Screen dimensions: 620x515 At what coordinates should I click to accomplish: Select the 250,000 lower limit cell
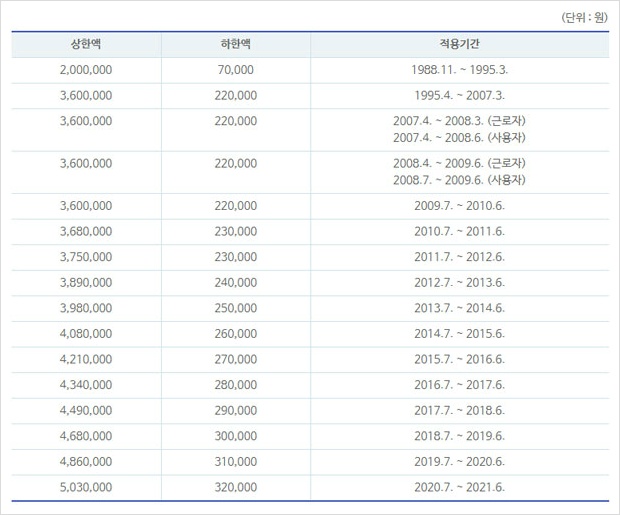(236, 308)
